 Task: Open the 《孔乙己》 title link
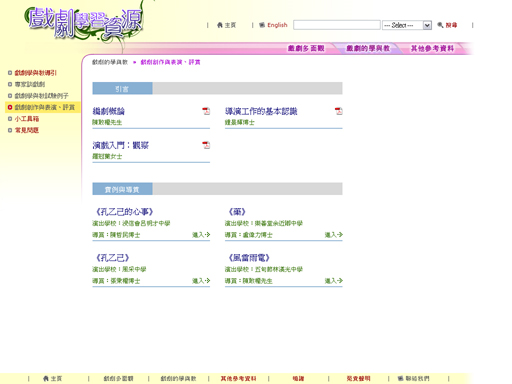pos(112,258)
